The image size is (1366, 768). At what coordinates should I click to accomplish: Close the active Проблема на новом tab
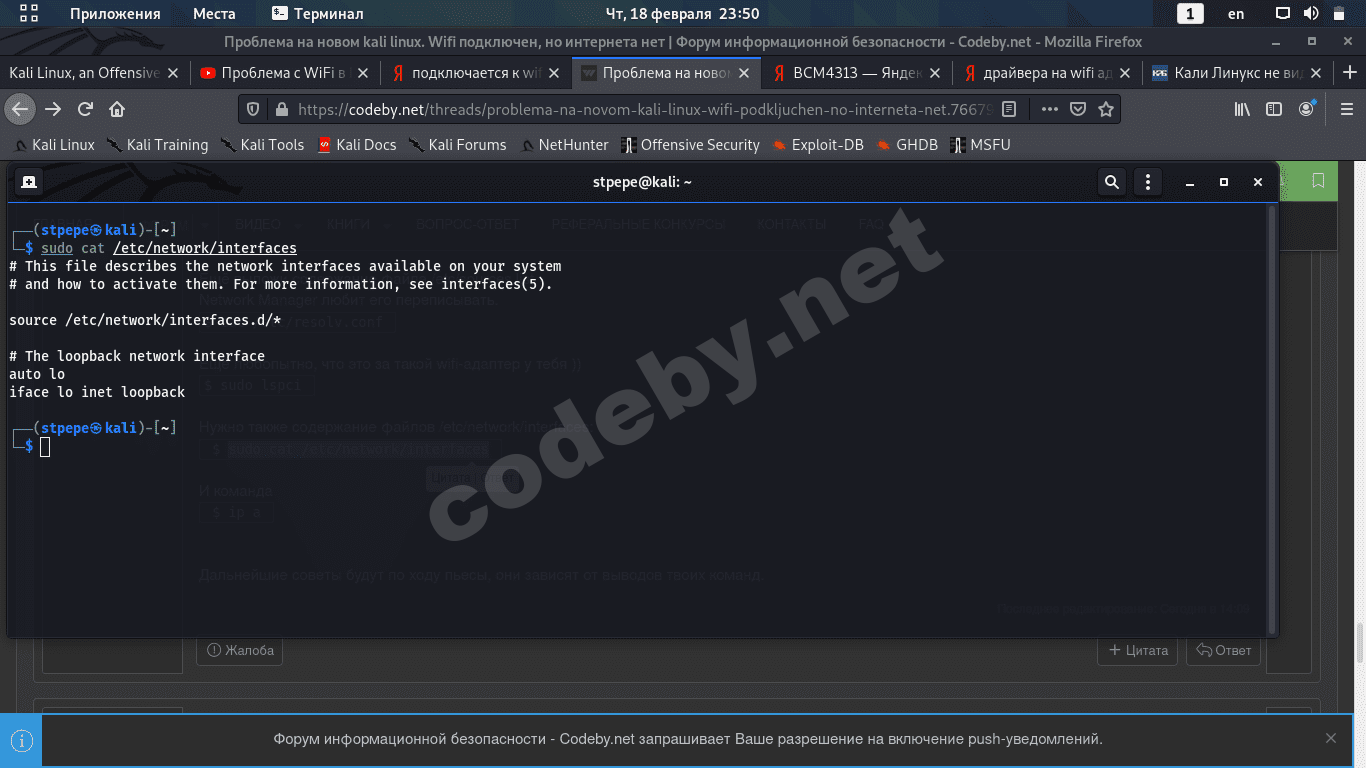point(745,73)
